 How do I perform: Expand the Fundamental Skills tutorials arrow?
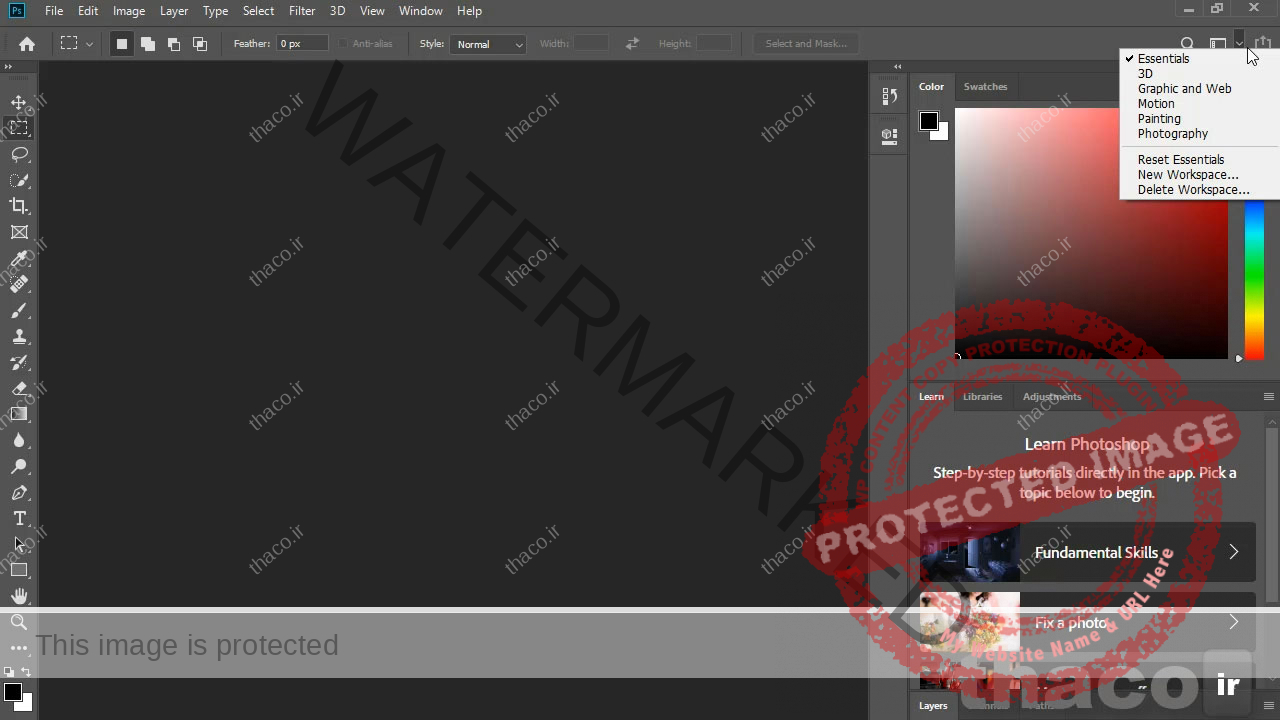click(1233, 552)
